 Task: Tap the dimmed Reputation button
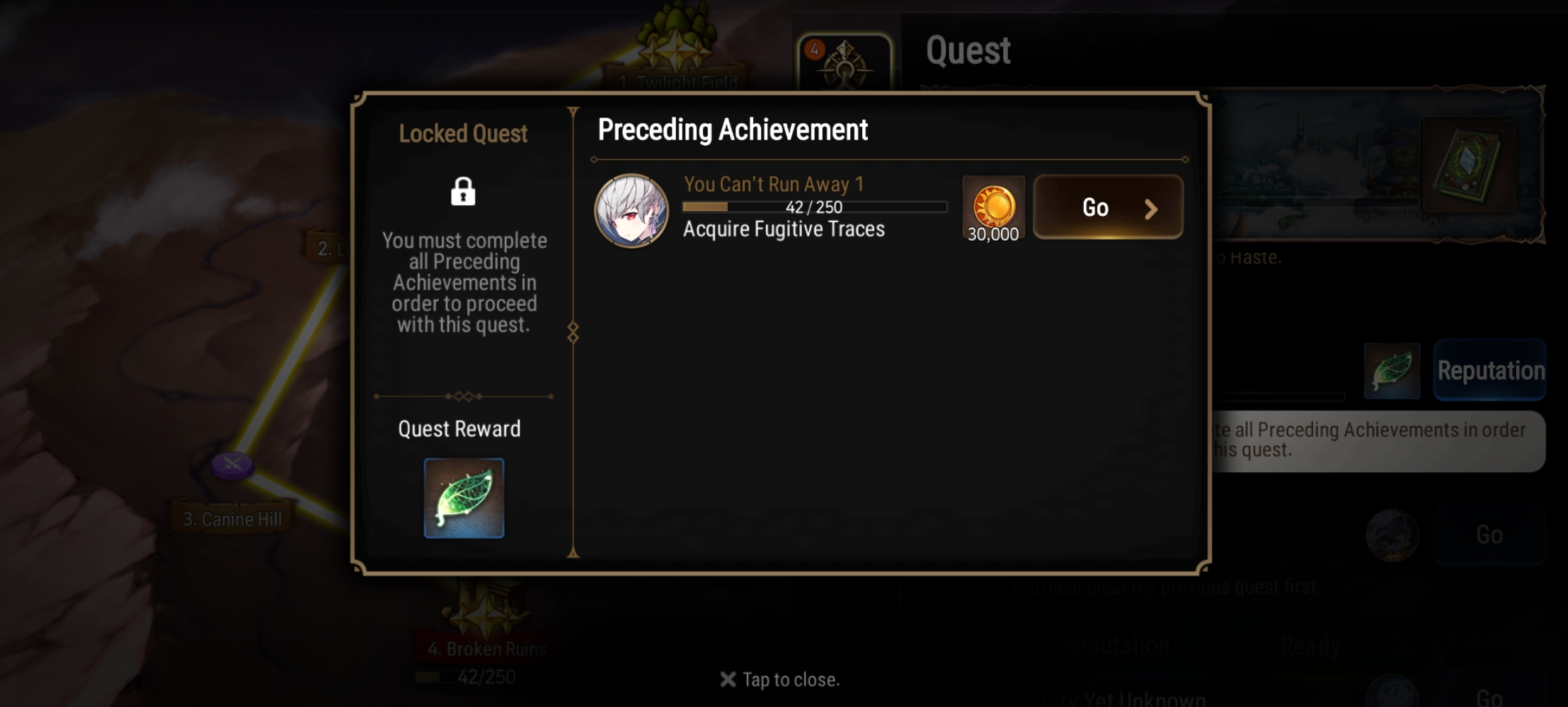click(1490, 370)
